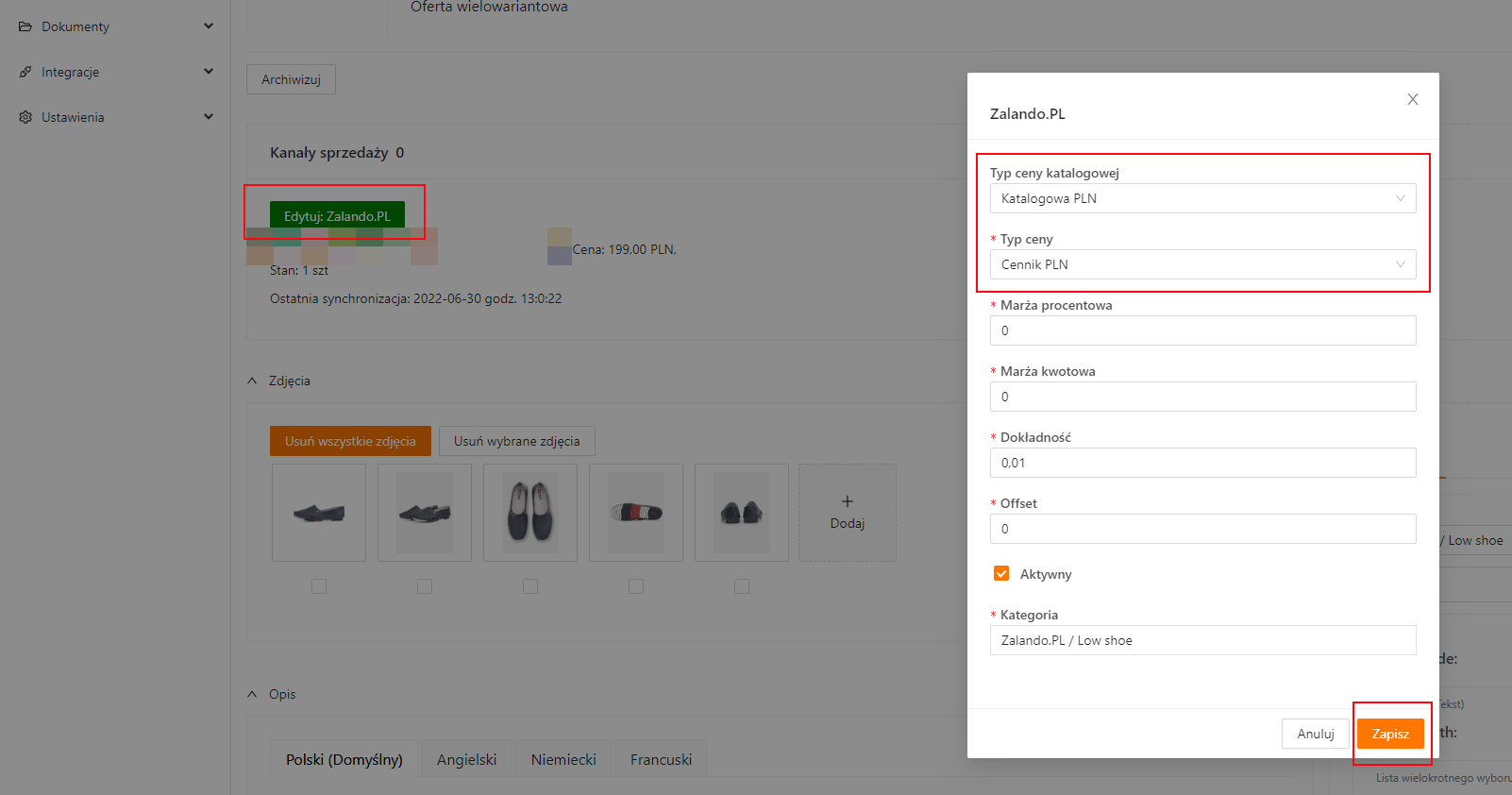Switch to the Niemiecki language tab

tap(563, 759)
